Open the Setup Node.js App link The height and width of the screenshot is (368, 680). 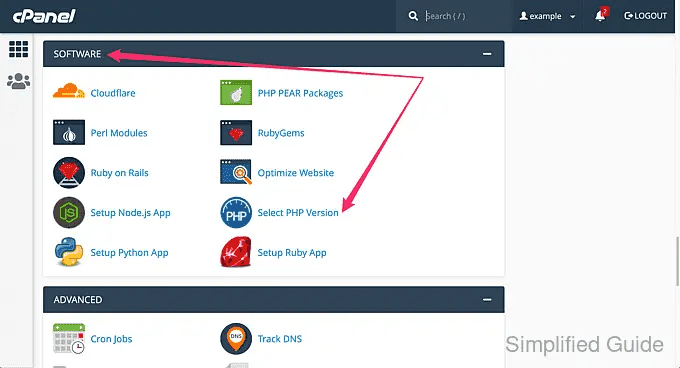pyautogui.click(x=130, y=213)
